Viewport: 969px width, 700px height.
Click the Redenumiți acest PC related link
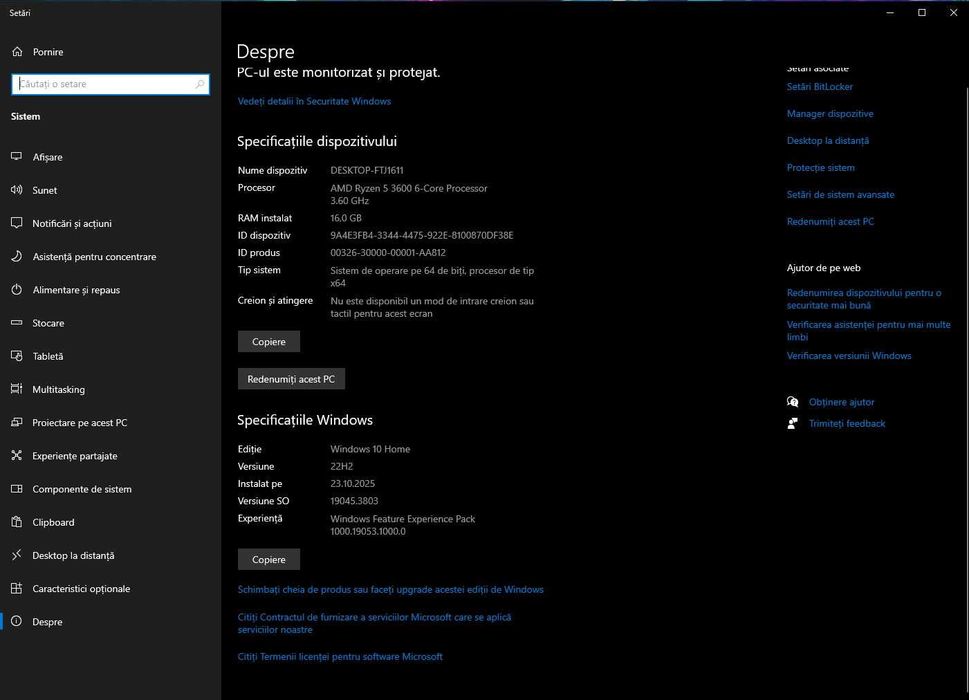pos(830,222)
